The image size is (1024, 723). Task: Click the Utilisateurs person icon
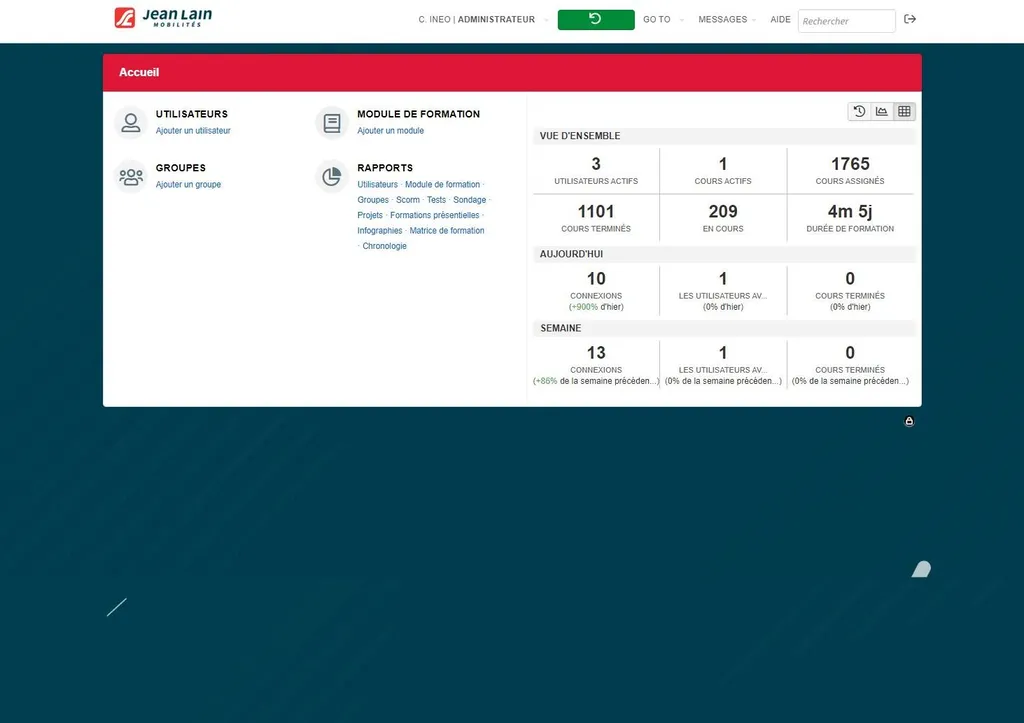click(131, 123)
